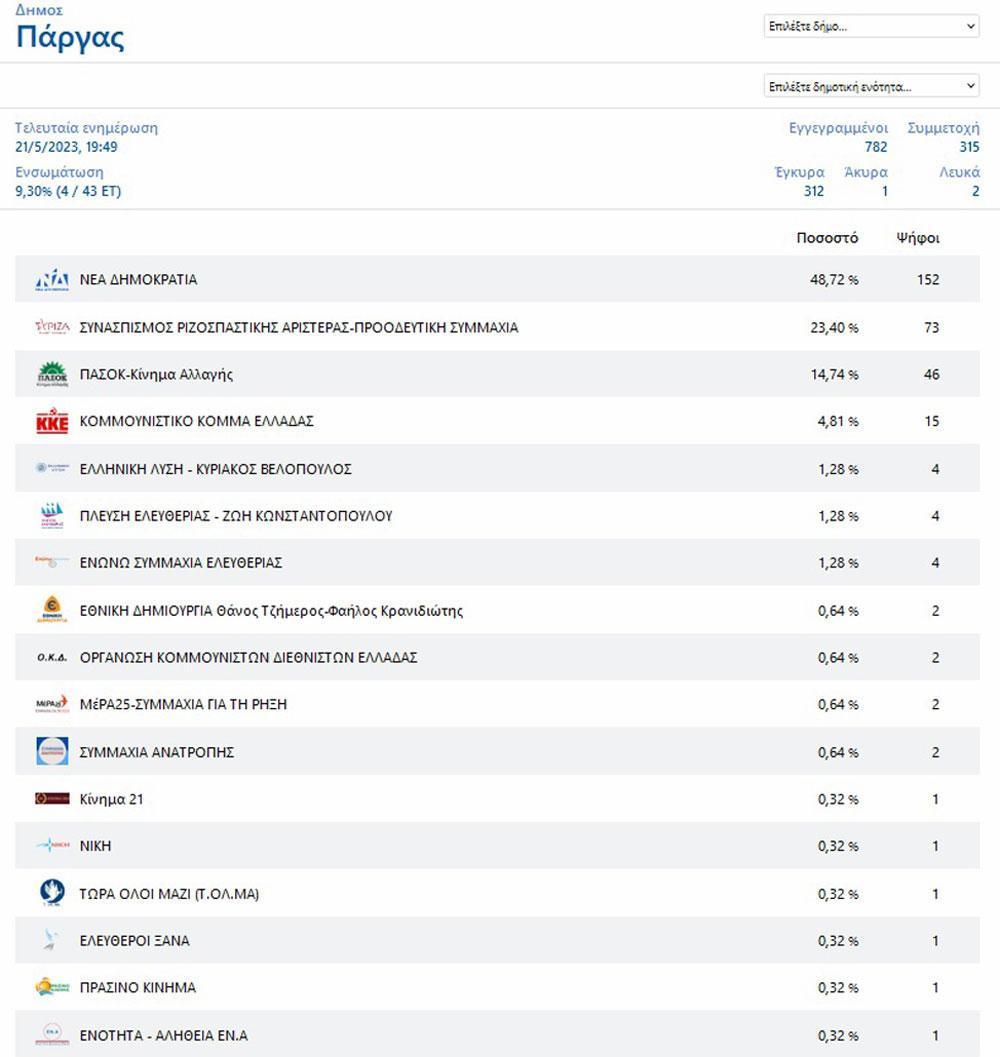1000x1057 pixels.
Task: Click the Ο.Κ.Δ.Ε. party logo
Action: point(52,657)
